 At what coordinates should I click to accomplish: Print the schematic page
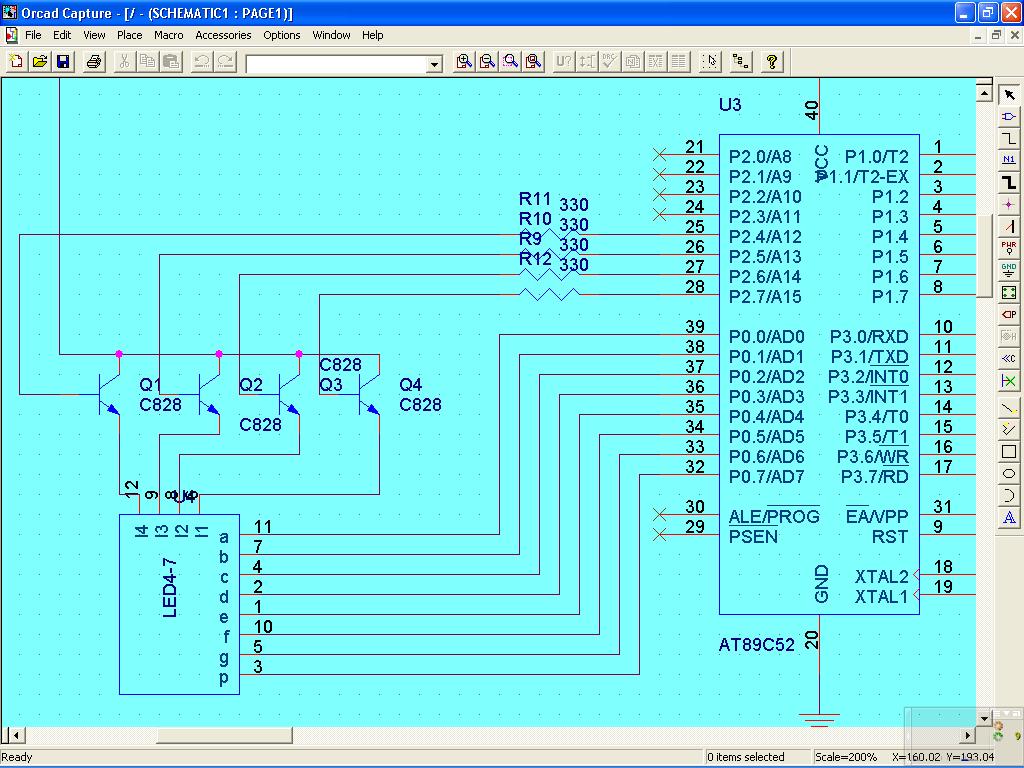(x=94, y=61)
